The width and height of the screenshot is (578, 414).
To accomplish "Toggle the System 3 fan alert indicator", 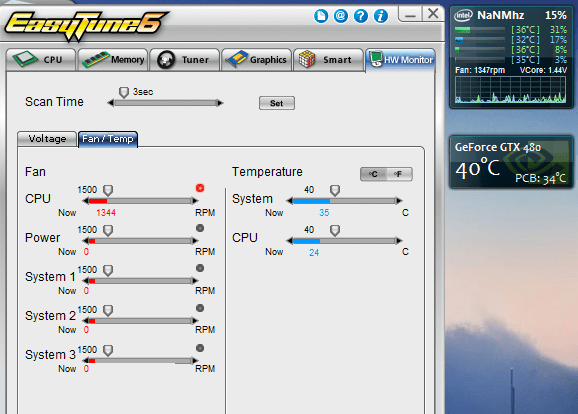I will coord(200,348).
